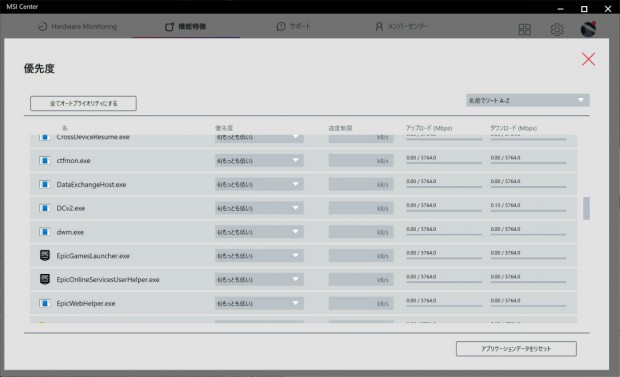Open the 名前でソート A-Z sort dropdown

(x=527, y=100)
